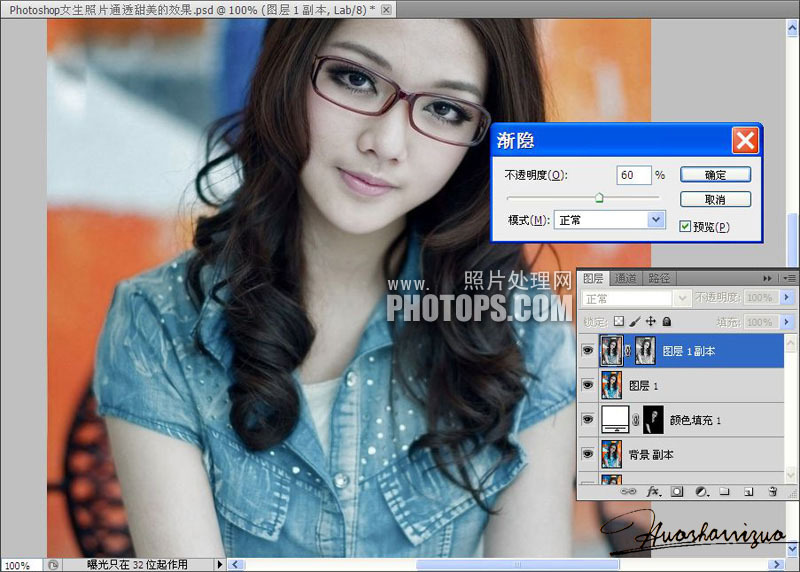Click the zoom percentage field 100%

click(21, 565)
